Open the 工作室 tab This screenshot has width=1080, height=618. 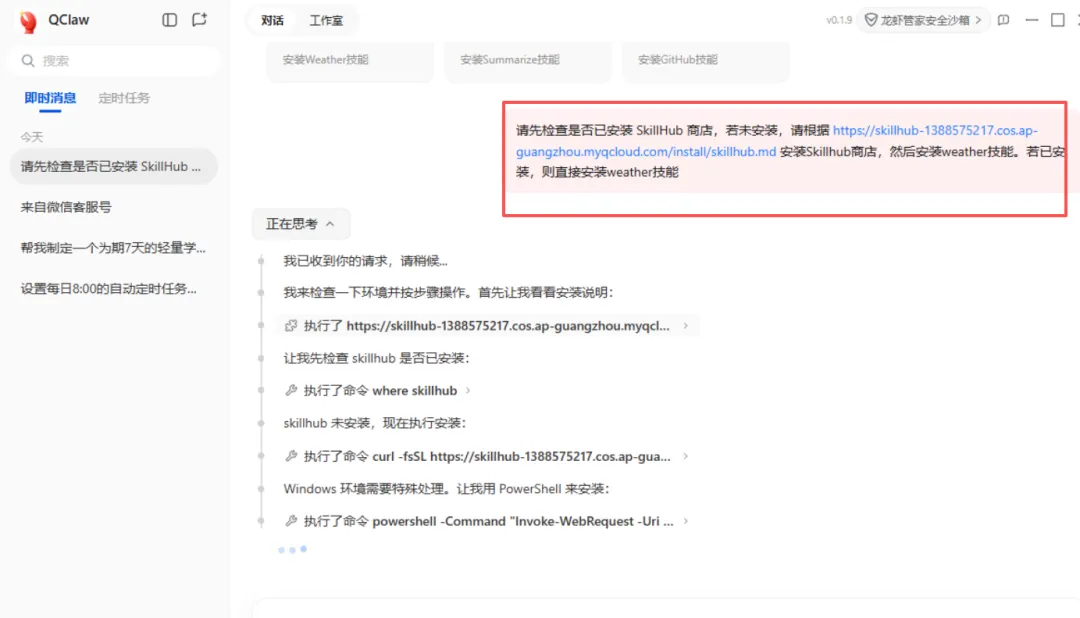326,21
